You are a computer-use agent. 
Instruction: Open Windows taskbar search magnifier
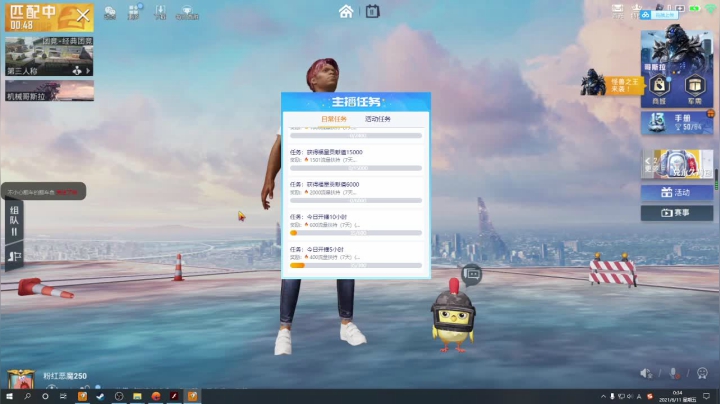pyautogui.click(x=27, y=396)
